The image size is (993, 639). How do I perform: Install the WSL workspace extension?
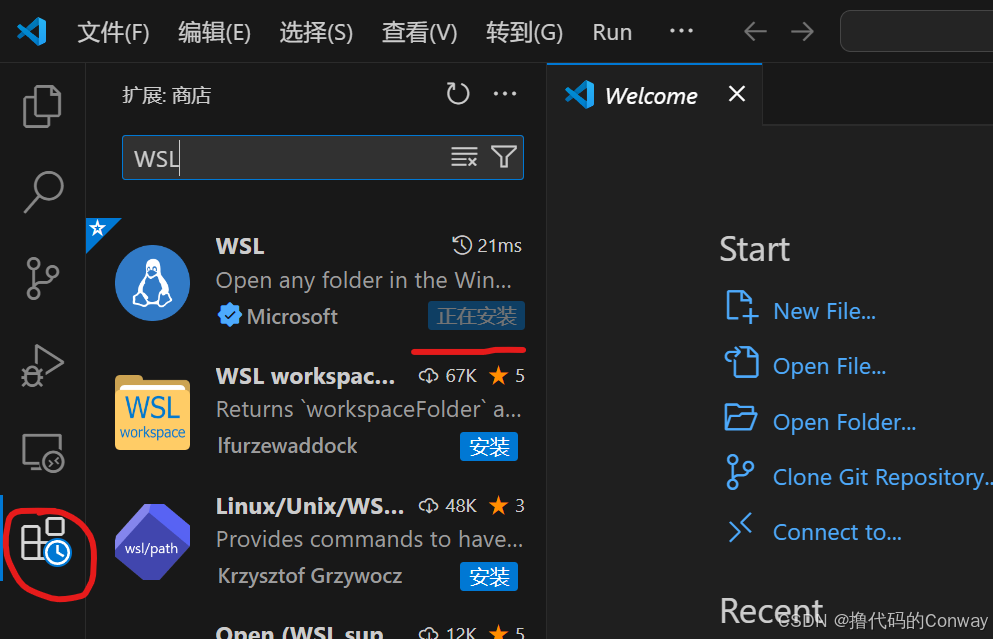coord(489,447)
